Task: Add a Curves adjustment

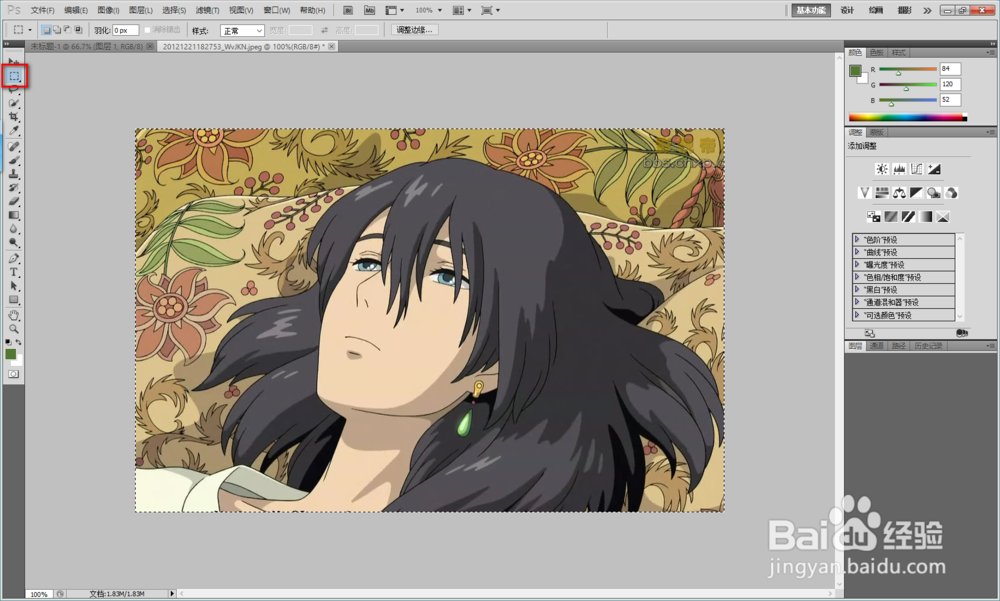Action: click(916, 169)
